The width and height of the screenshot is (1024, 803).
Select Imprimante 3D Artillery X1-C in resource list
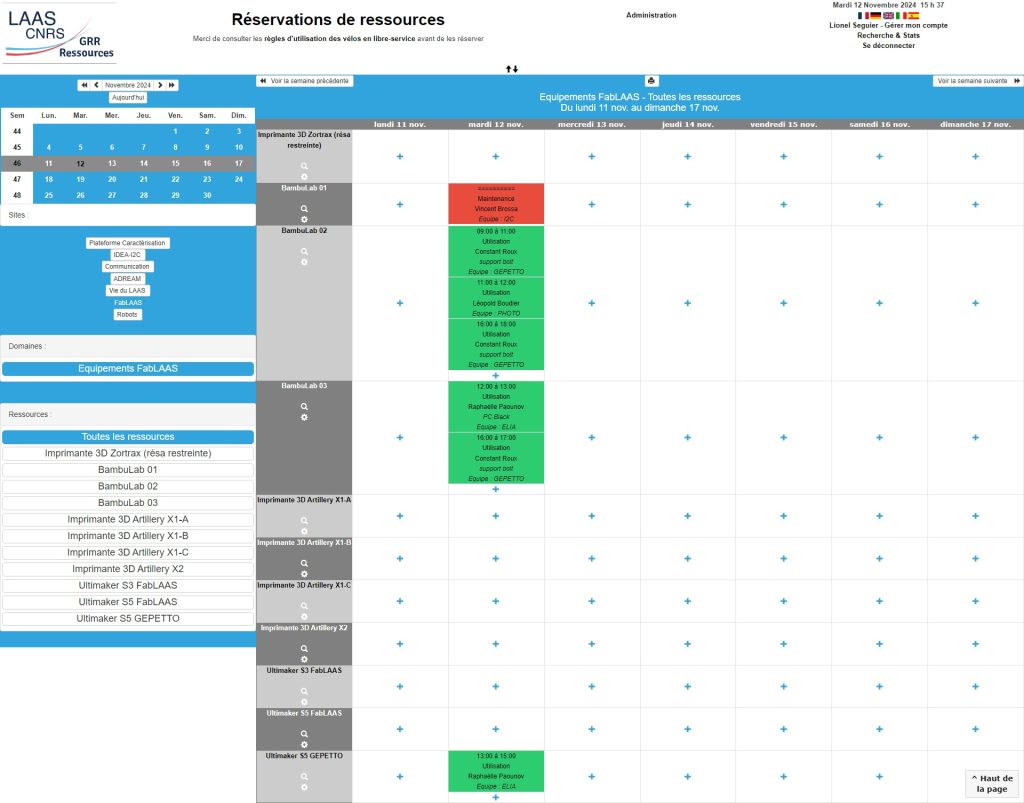point(128,552)
